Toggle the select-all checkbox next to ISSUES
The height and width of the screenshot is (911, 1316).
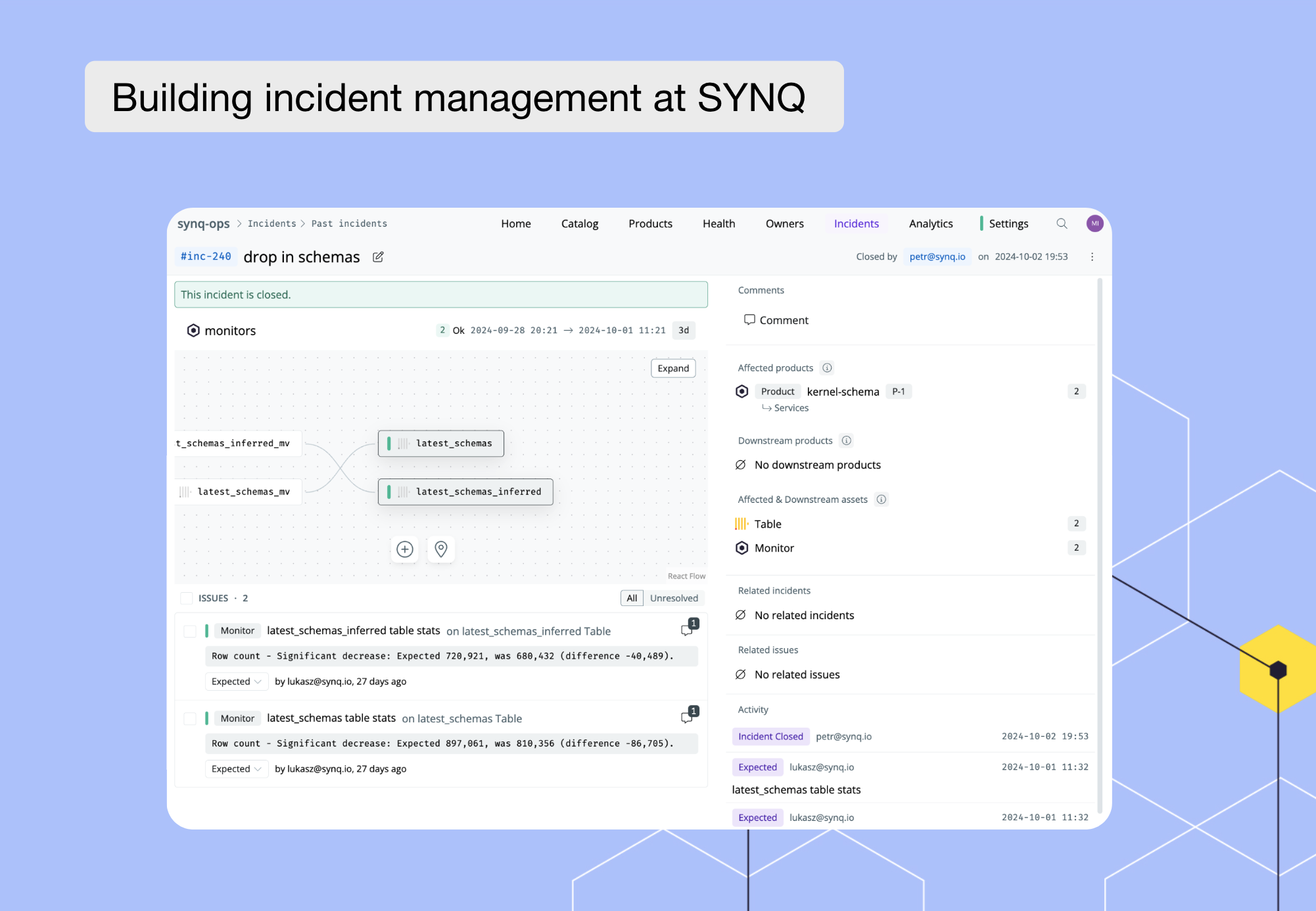[187, 598]
